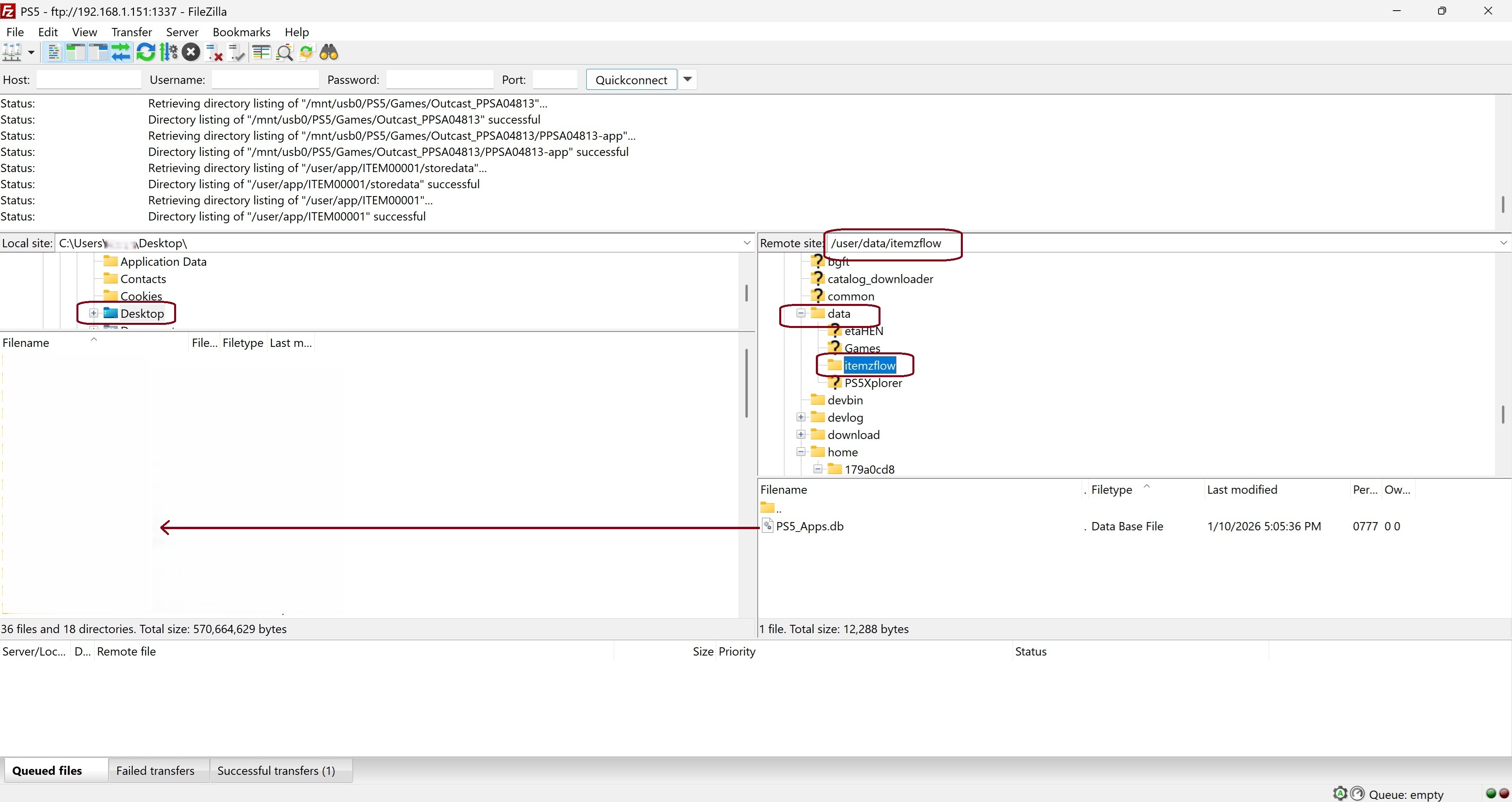Cancel current operation icon

click(191, 53)
